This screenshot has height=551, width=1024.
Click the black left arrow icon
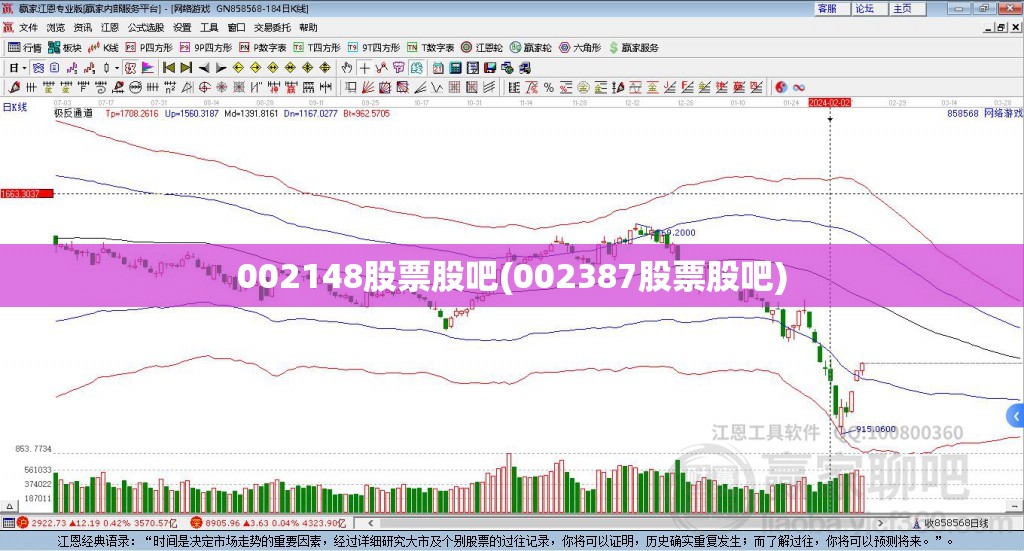click(x=204, y=68)
